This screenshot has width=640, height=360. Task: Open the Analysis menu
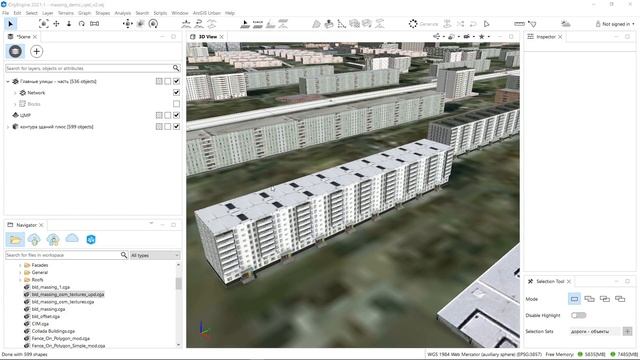coord(122,13)
